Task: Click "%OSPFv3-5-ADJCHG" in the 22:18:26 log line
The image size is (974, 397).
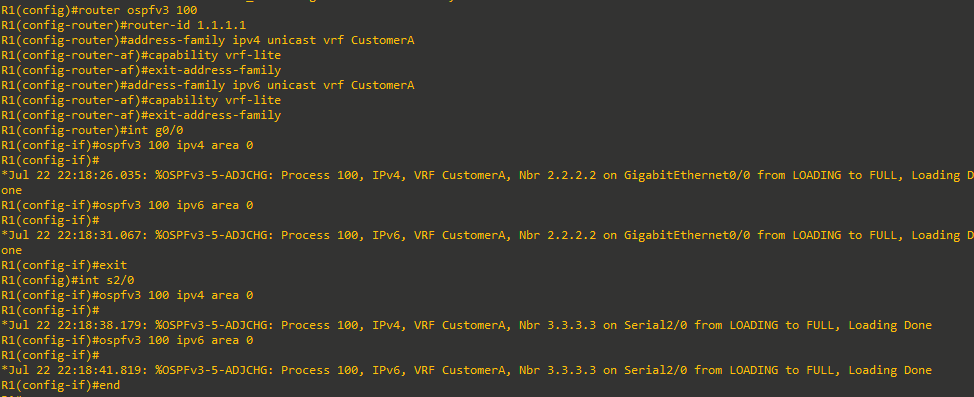Action: [214, 175]
